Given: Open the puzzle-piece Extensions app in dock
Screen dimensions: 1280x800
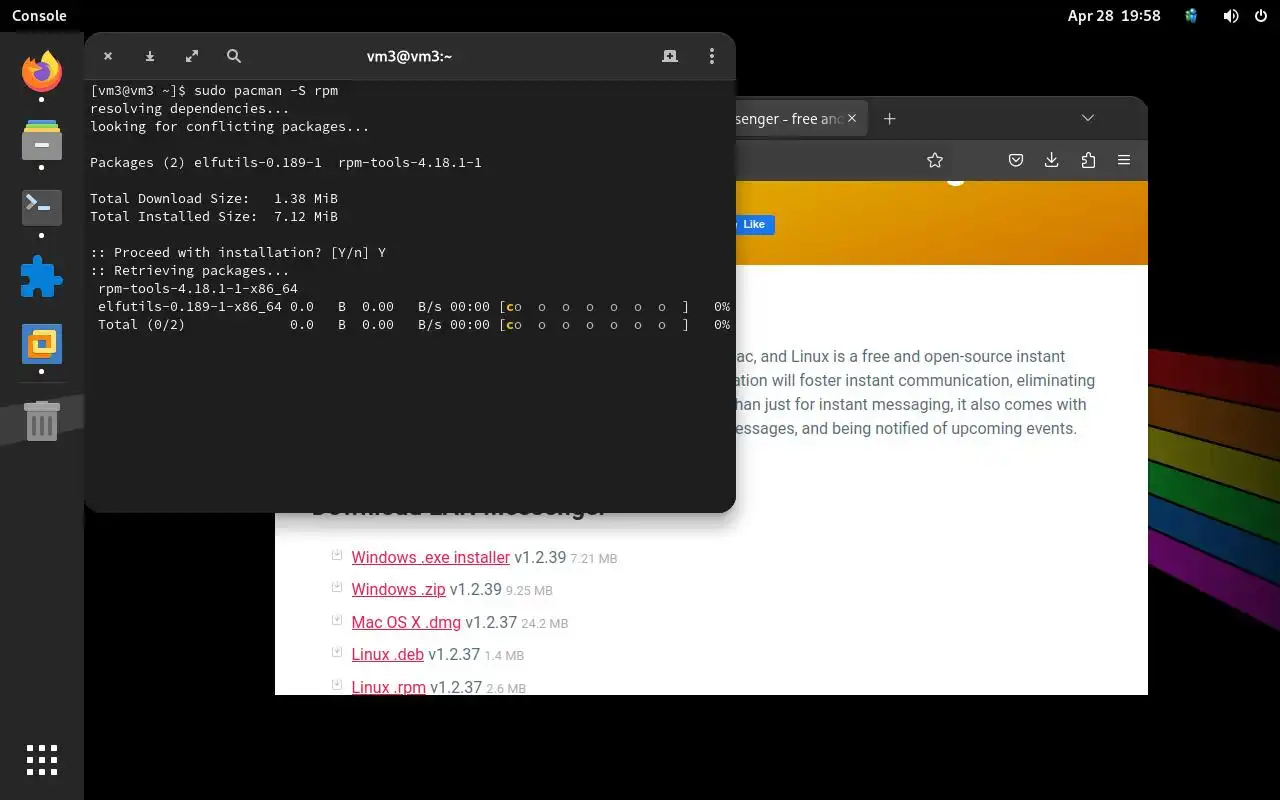Looking at the screenshot, I should (42, 276).
